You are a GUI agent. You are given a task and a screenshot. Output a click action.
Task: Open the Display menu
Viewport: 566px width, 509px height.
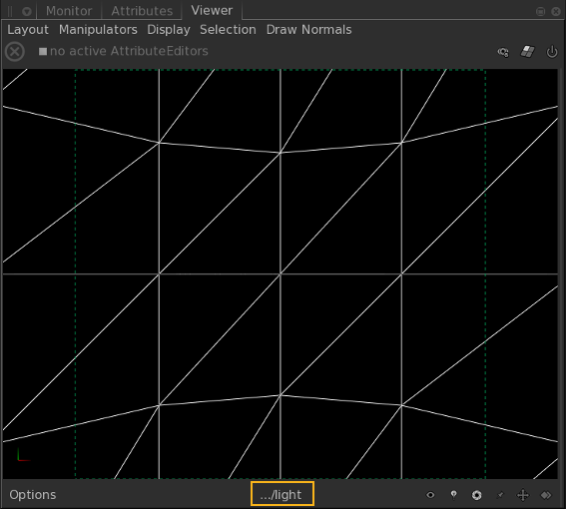pyautogui.click(x=169, y=30)
